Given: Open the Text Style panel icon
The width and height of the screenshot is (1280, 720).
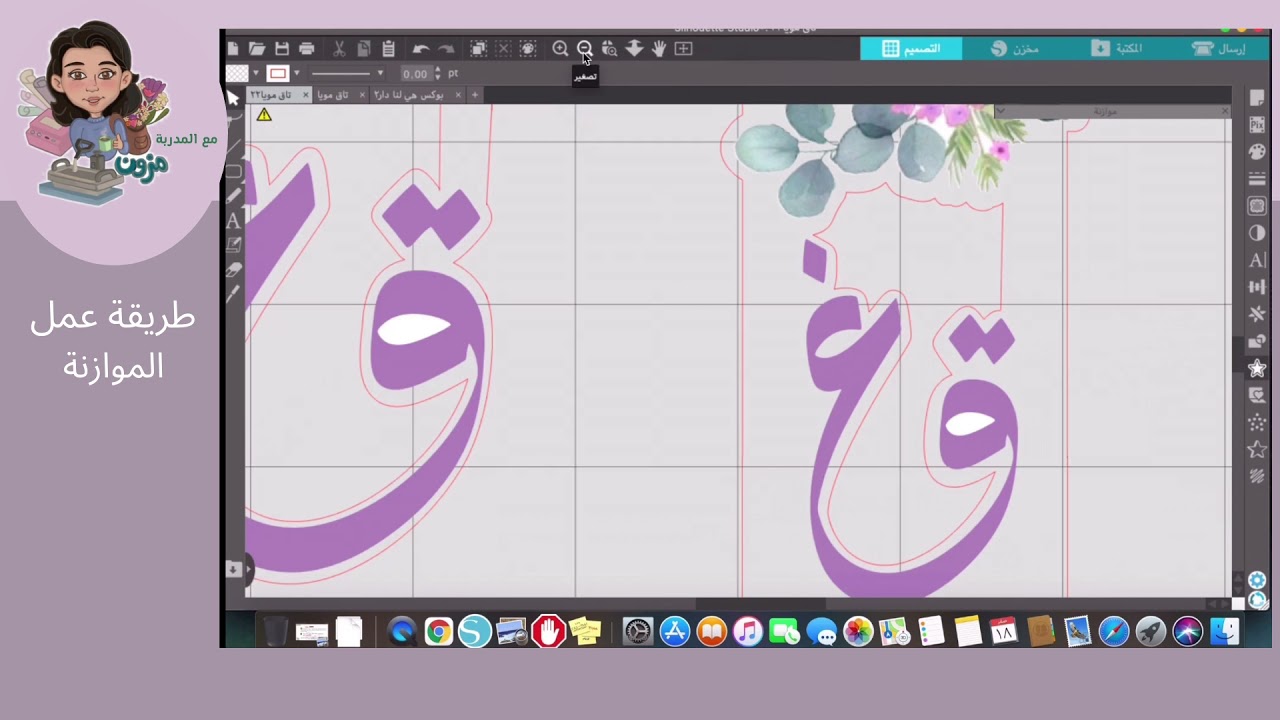Looking at the screenshot, I should click(x=1257, y=260).
